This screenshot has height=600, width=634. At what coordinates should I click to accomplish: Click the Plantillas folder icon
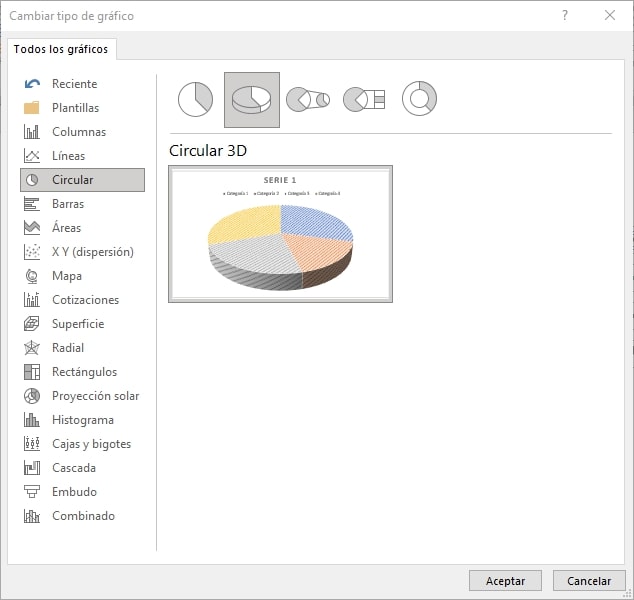(32, 108)
